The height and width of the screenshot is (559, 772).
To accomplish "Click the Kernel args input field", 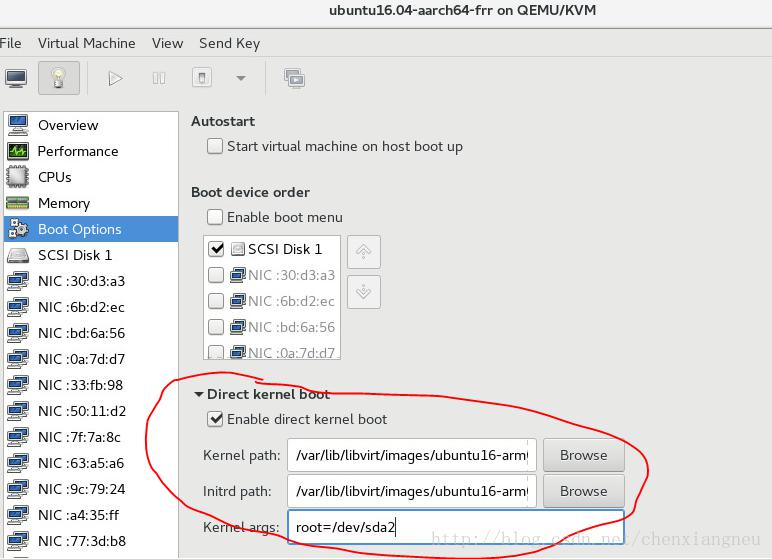I will point(455,527).
